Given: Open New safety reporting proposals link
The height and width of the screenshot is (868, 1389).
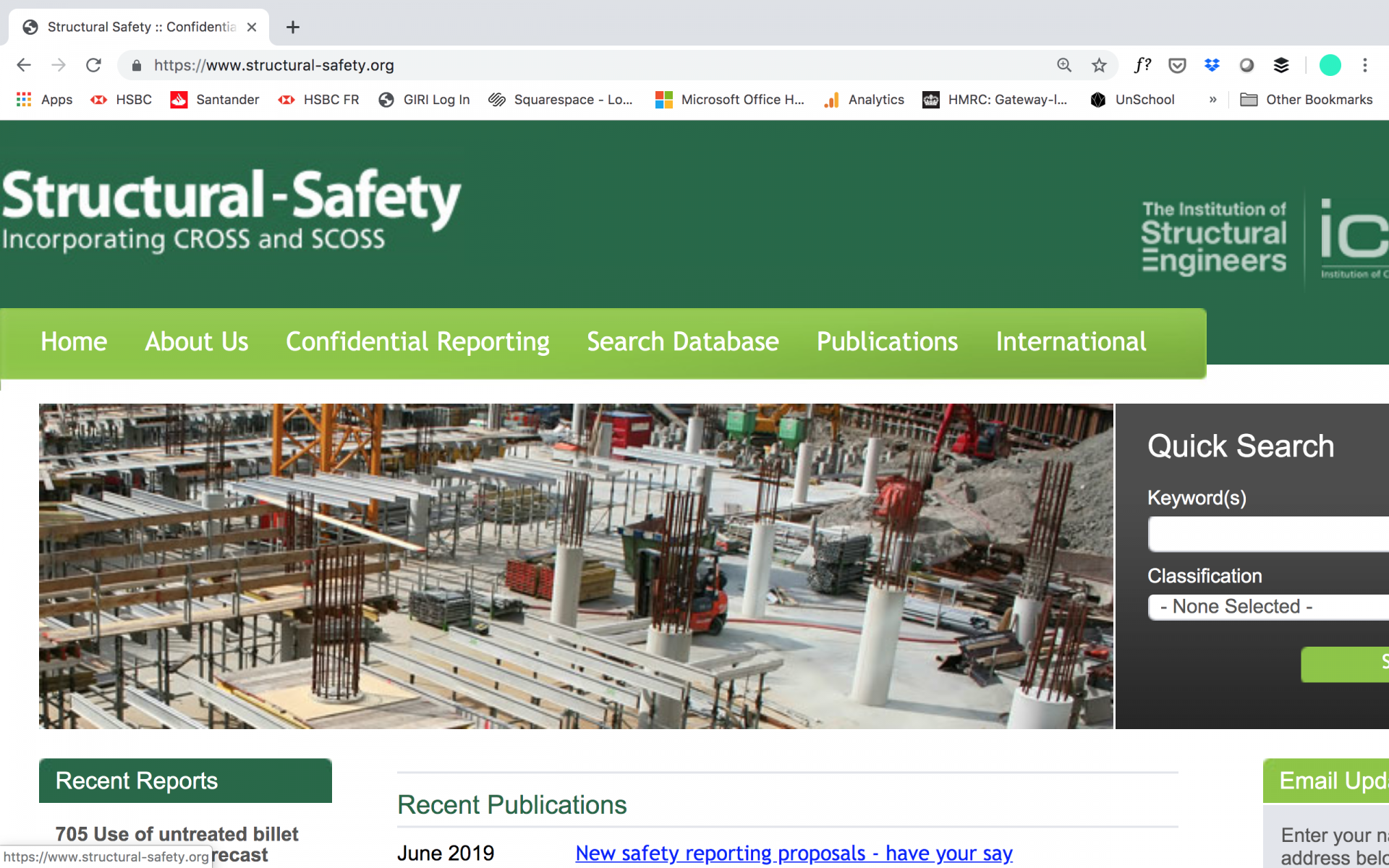Looking at the screenshot, I should point(794,854).
